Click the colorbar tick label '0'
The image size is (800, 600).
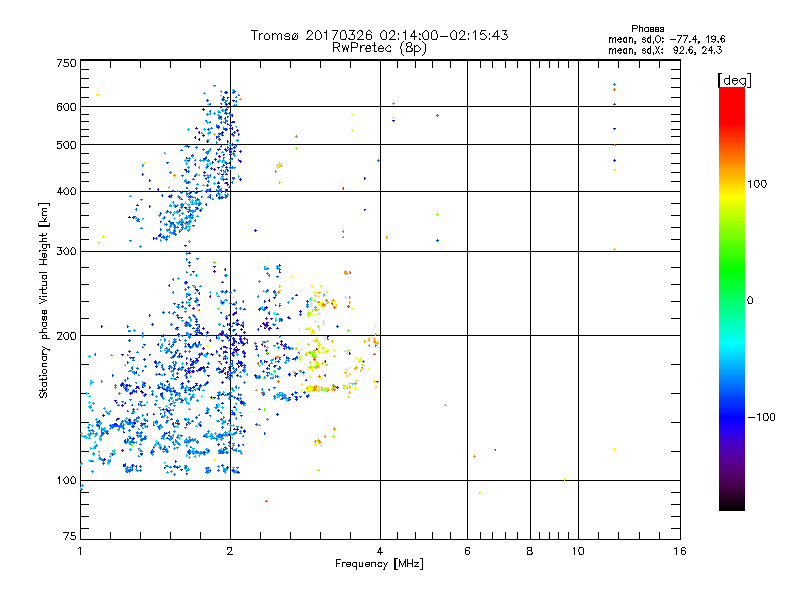point(750,301)
